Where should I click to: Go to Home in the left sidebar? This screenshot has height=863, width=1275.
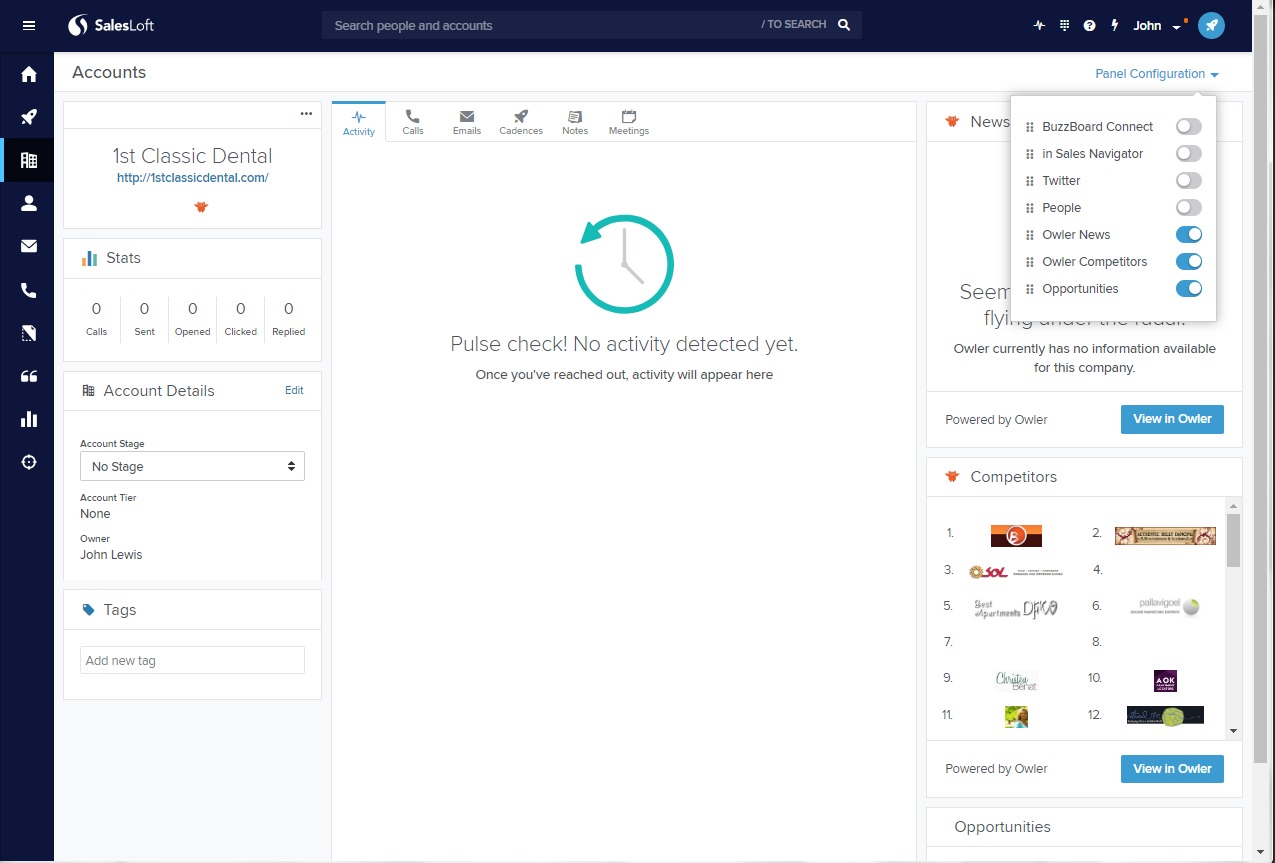click(29, 74)
